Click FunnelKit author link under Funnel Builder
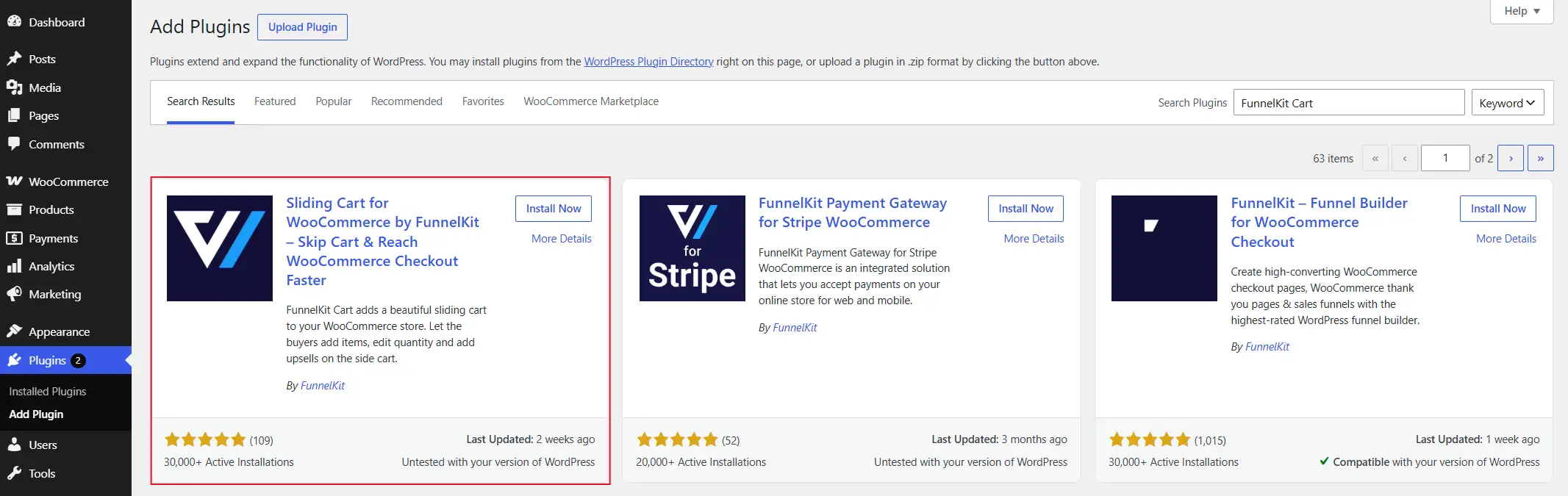1568x496 pixels. click(1267, 347)
